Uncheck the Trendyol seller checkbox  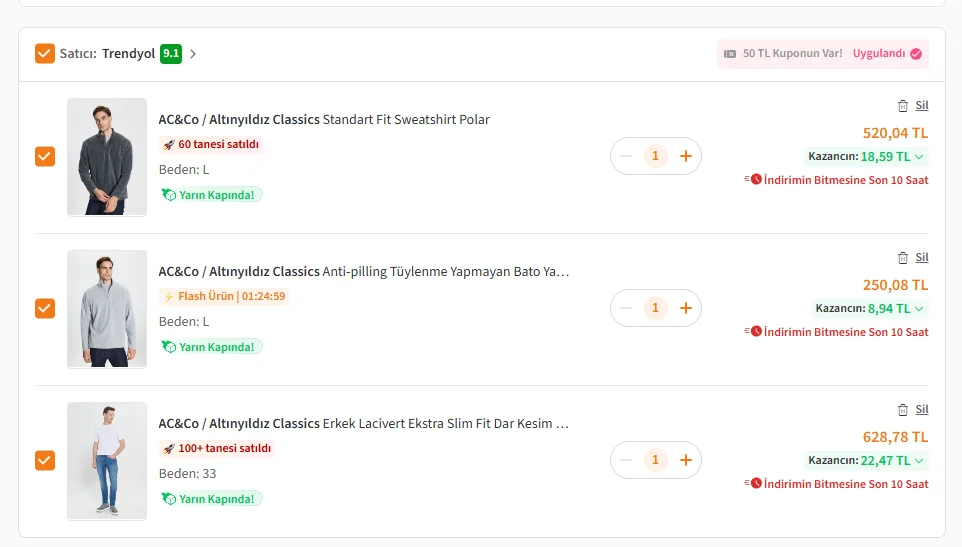[45, 53]
